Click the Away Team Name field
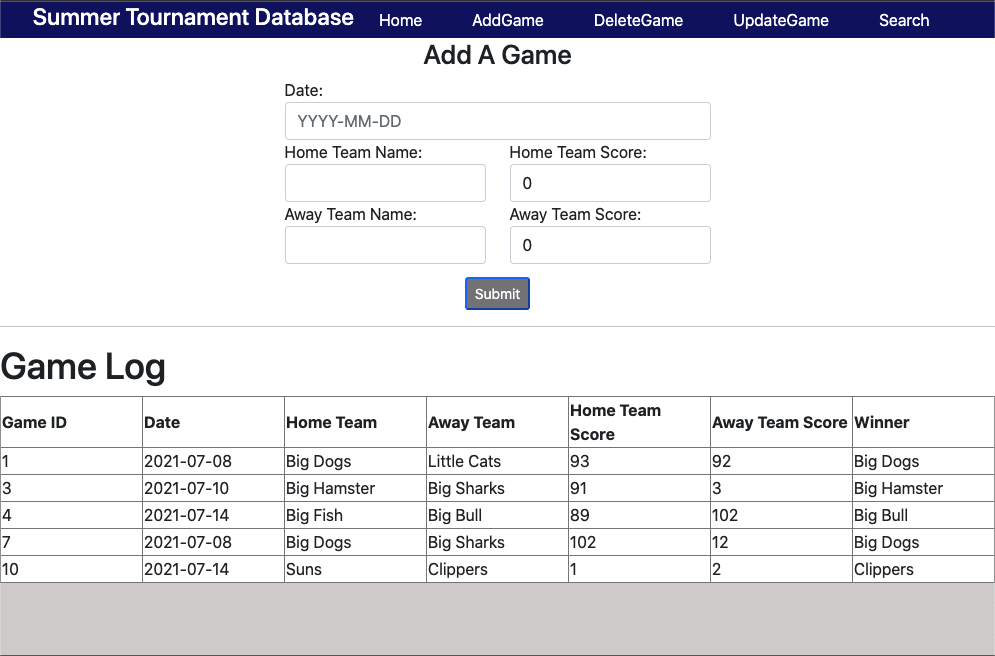 click(385, 245)
